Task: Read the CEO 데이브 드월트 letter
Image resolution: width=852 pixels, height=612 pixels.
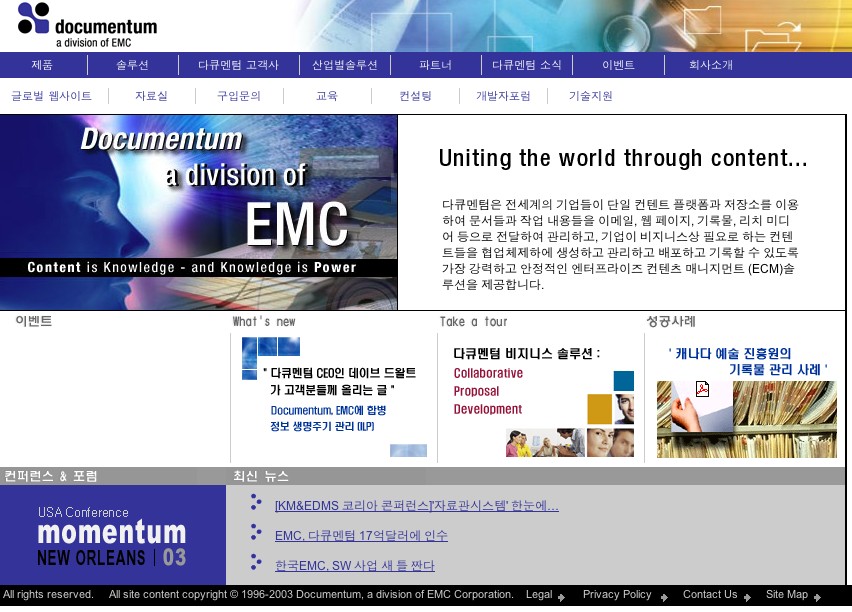Action: point(340,381)
